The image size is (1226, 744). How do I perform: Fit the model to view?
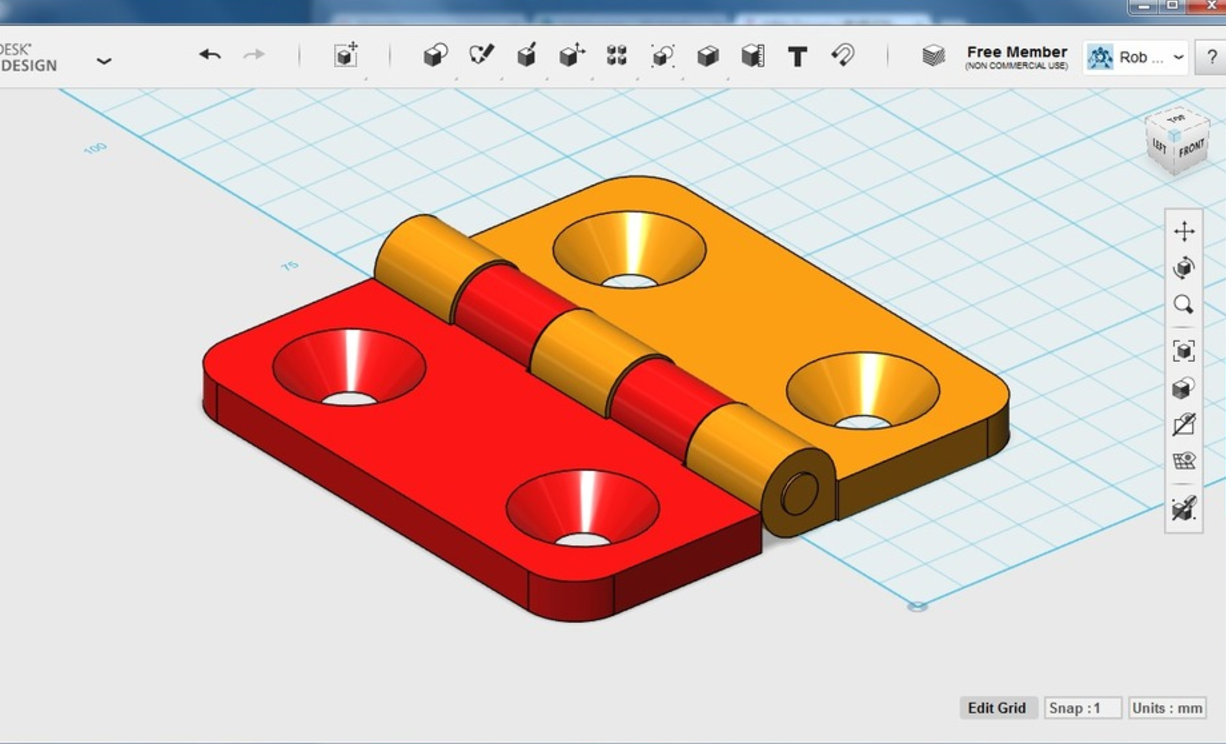coord(1184,351)
